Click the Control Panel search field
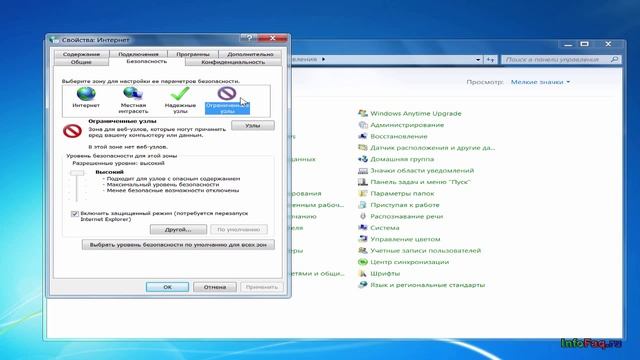Screen dimensions: 640x360 coord(562,60)
